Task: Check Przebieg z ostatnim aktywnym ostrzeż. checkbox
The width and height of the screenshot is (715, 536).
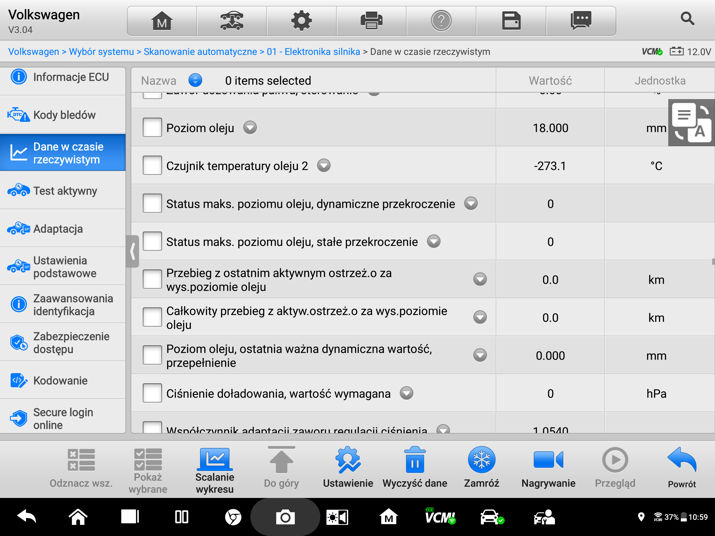Action: (x=152, y=280)
